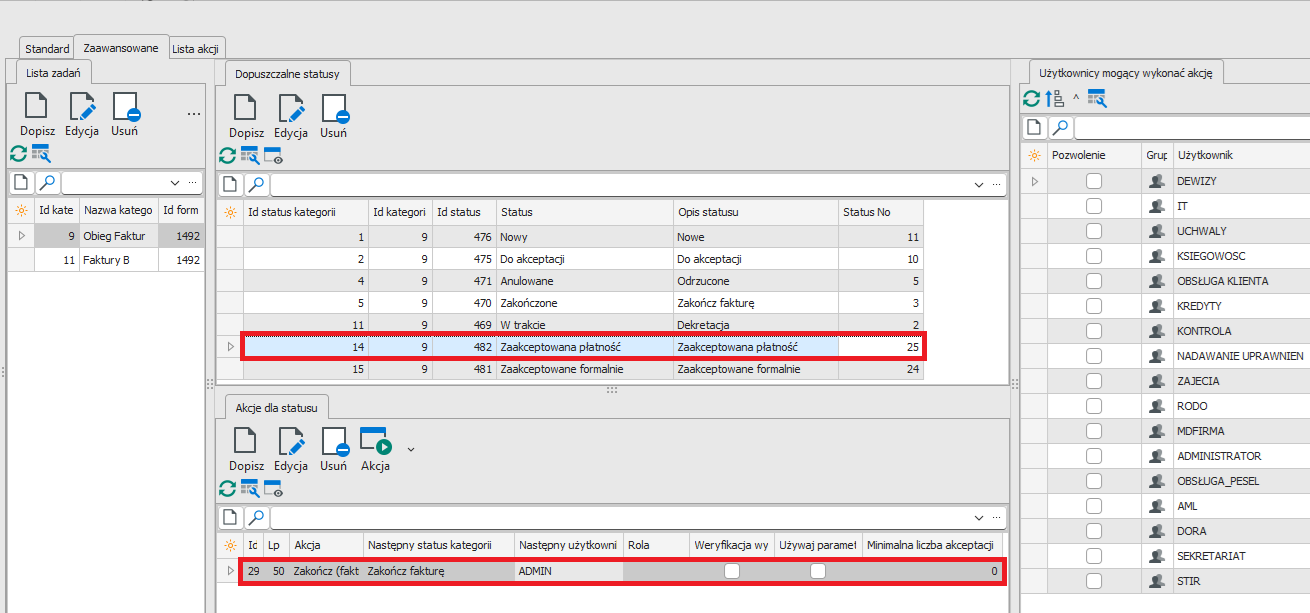Image resolution: width=1310 pixels, height=613 pixels.
Task: Click Usuń icon in Lista zadań panel
Action: click(125, 108)
